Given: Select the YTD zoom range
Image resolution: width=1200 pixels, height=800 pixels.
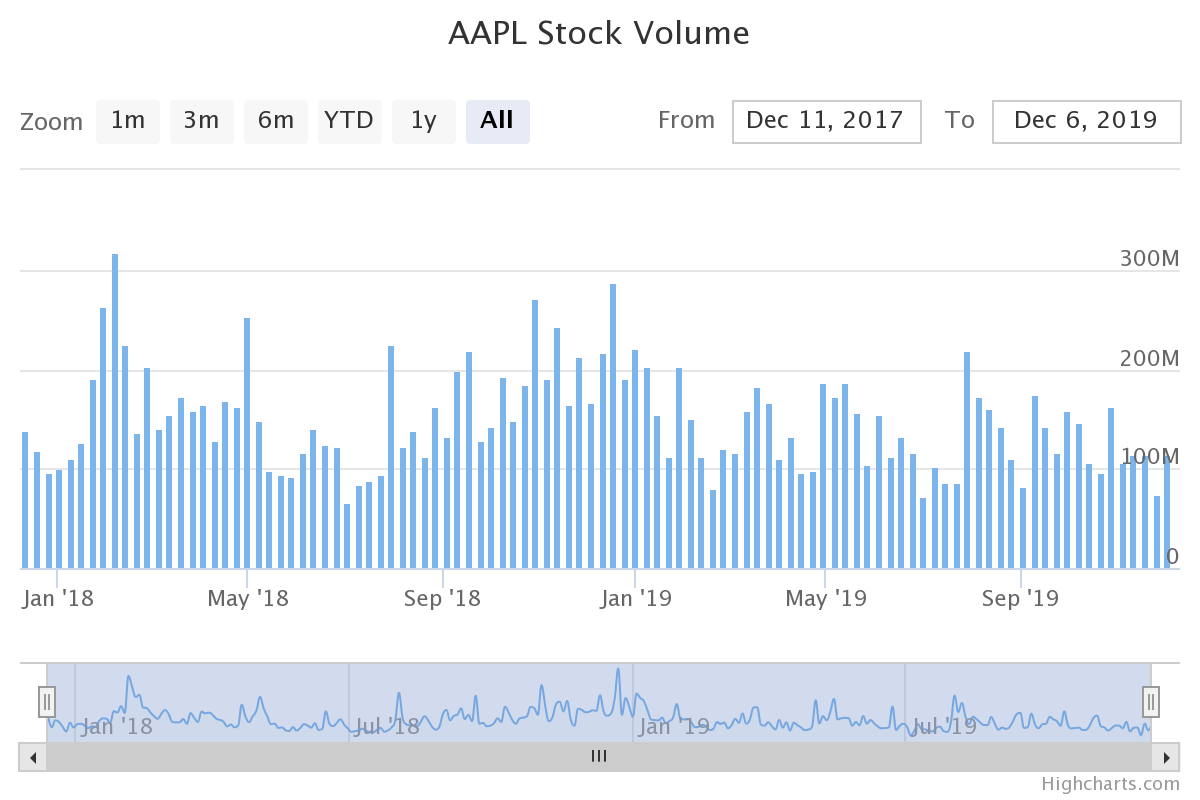Looking at the screenshot, I should (x=350, y=121).
